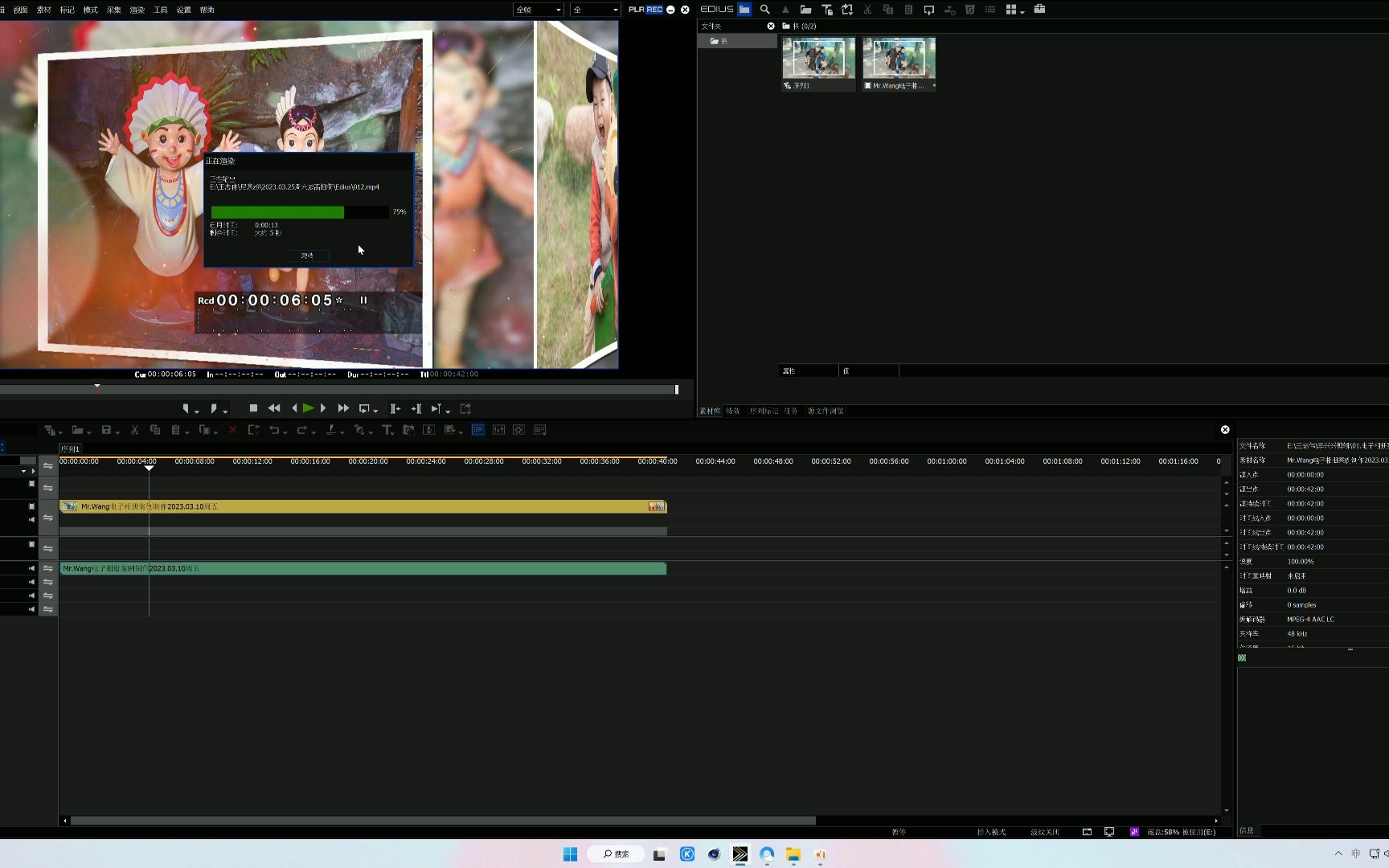
Task: Cancel rendering in the 正在渲染 dialog
Action: pyautogui.click(x=307, y=256)
